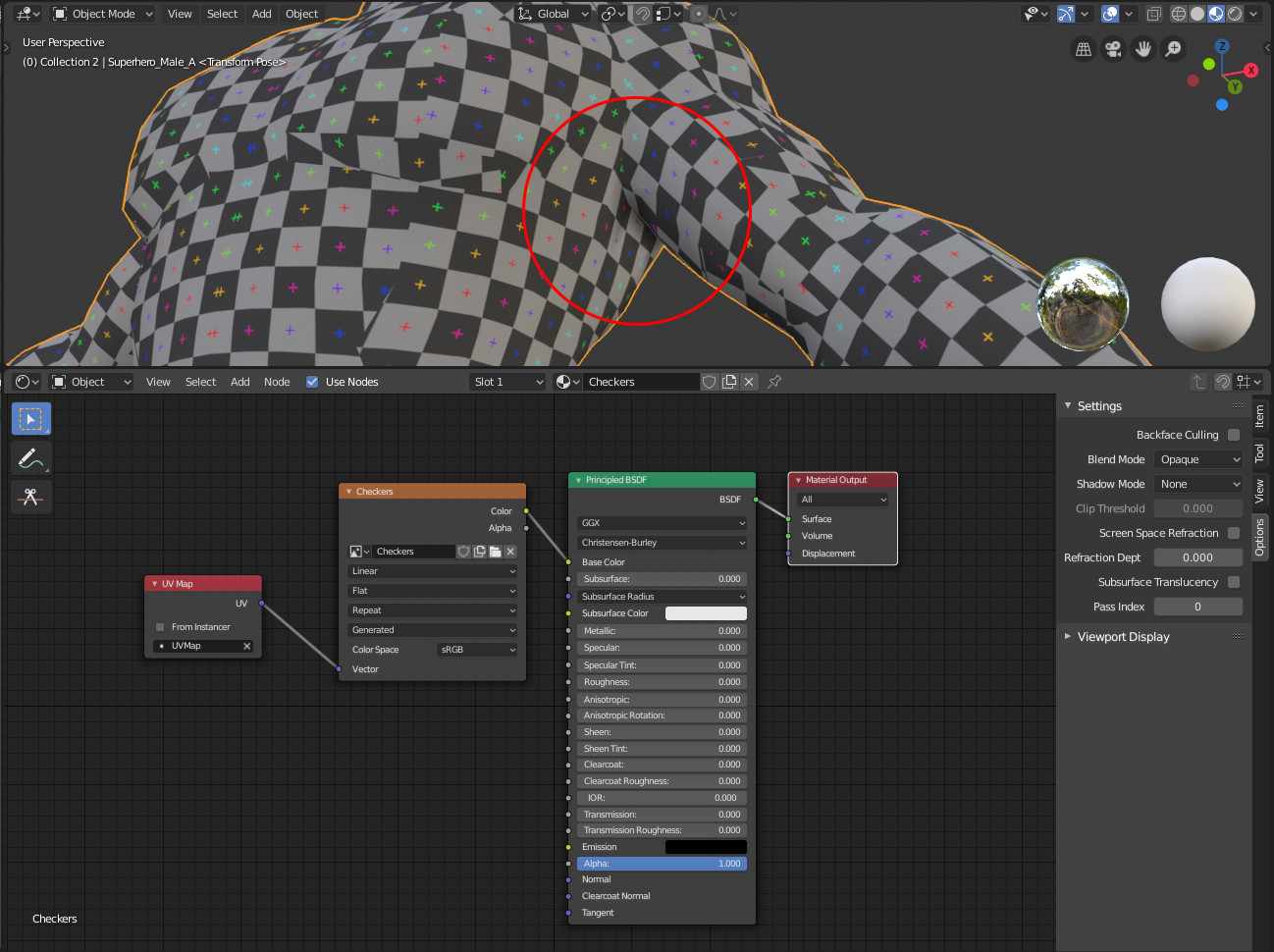Open the Object Mode dropdown
Image resolution: width=1274 pixels, height=952 pixels.
click(x=101, y=14)
